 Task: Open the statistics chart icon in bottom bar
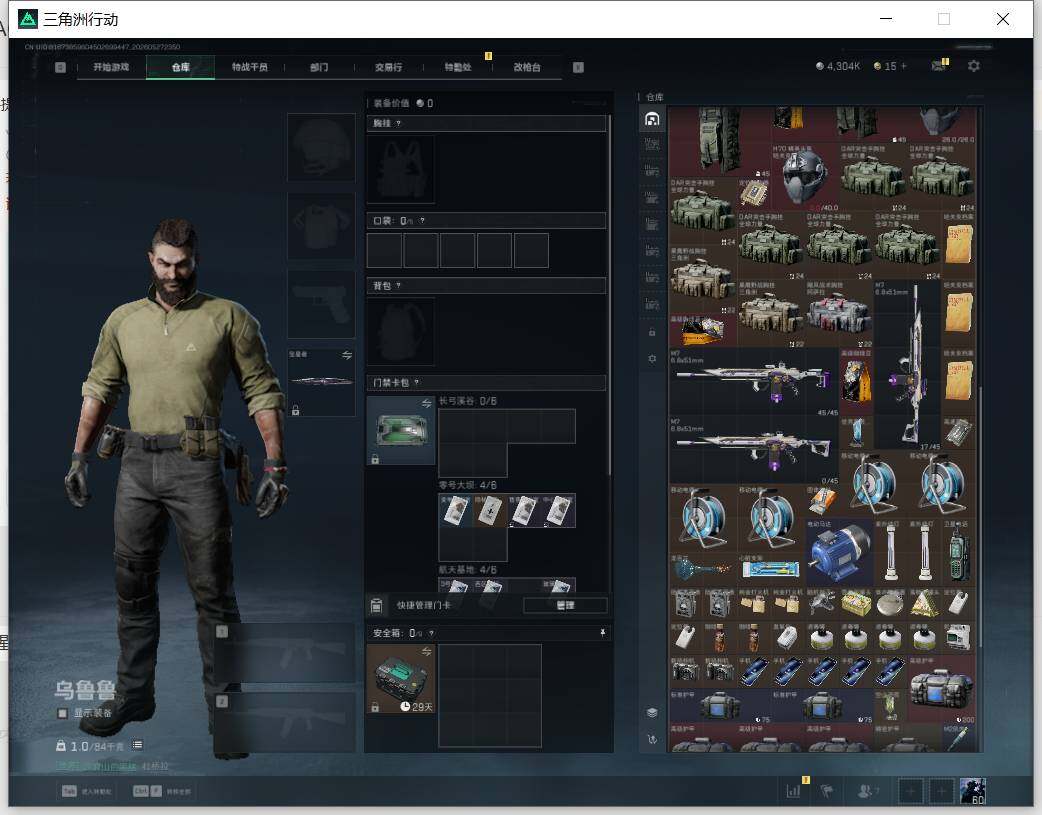pyautogui.click(x=793, y=791)
